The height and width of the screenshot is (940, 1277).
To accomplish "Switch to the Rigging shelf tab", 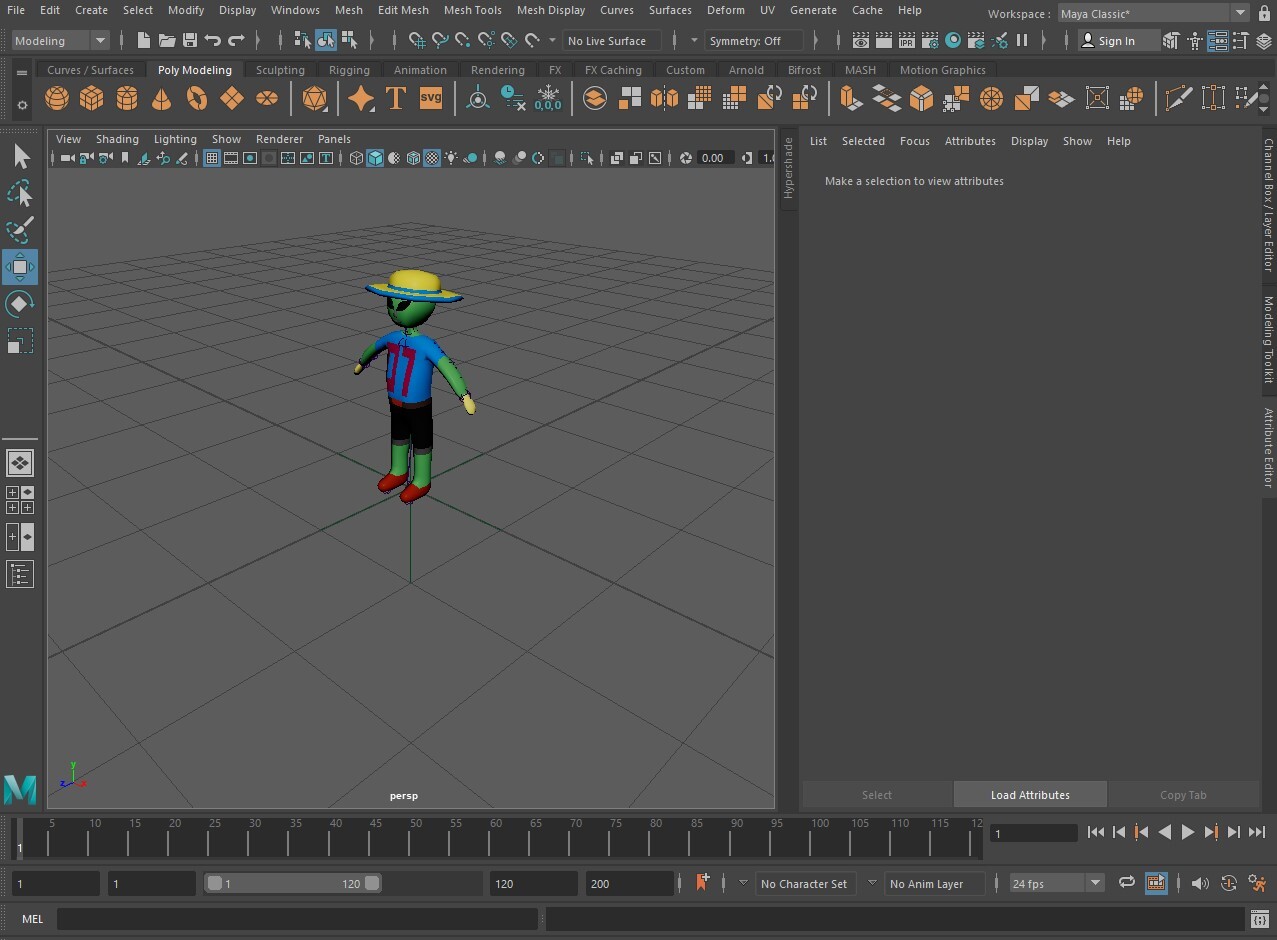I will click(349, 70).
